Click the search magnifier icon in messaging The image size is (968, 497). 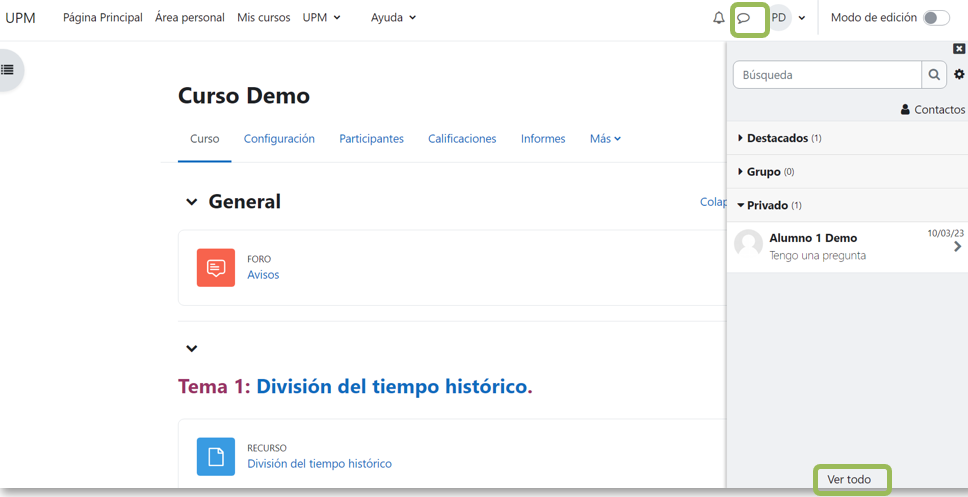[x=934, y=75]
